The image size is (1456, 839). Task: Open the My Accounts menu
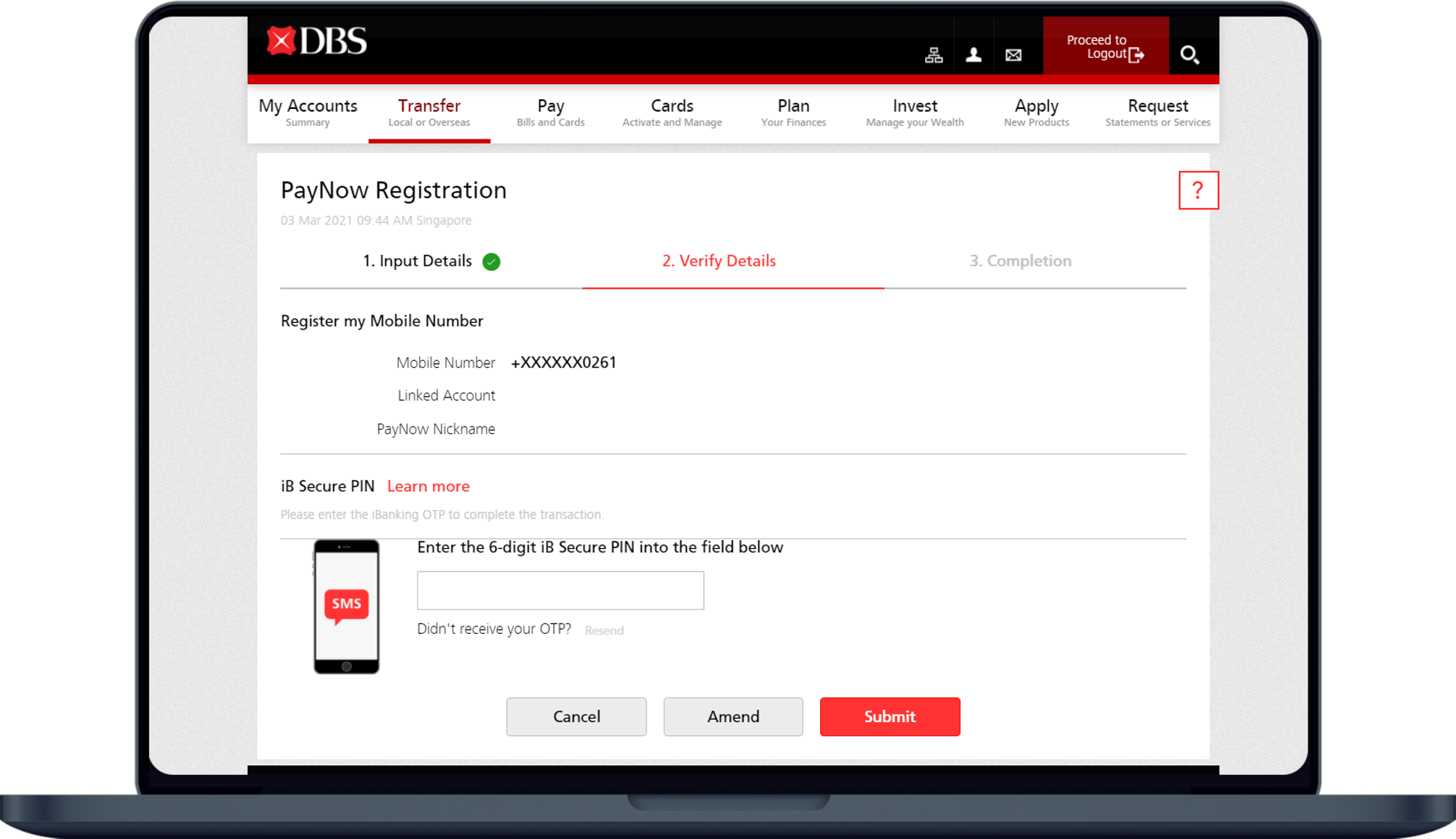(x=308, y=113)
